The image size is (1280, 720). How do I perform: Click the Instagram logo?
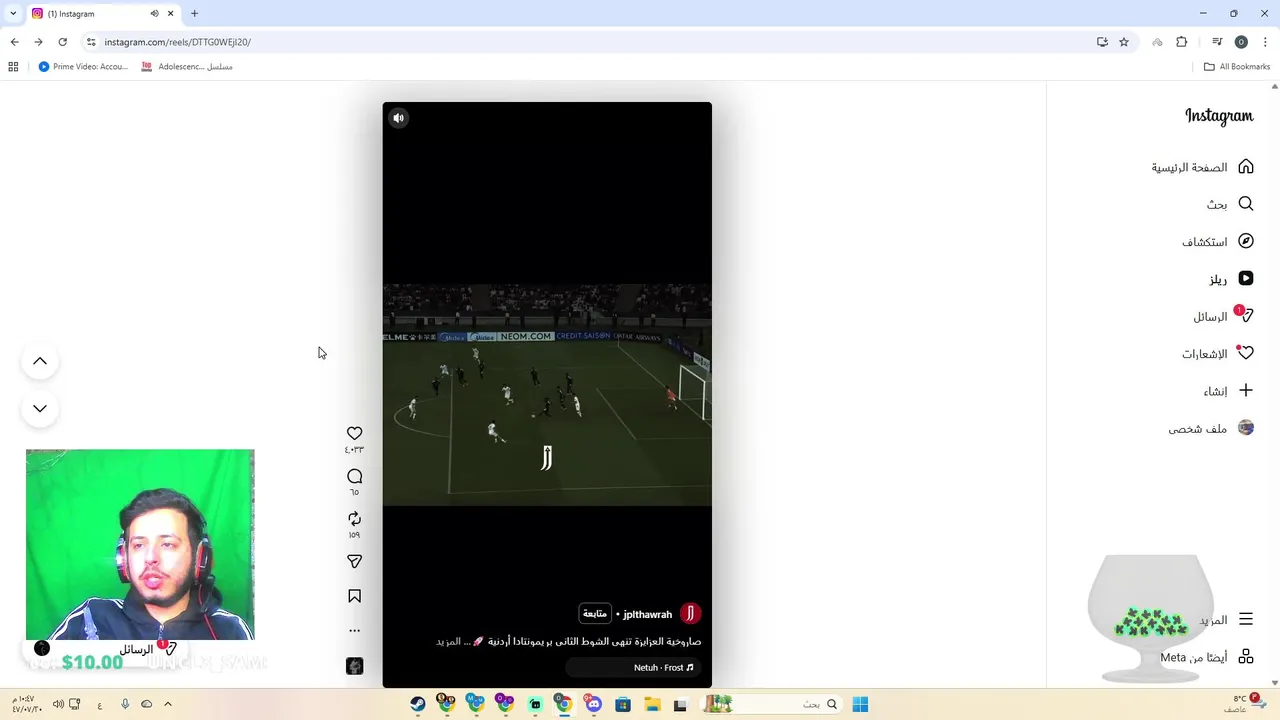[x=1219, y=116]
